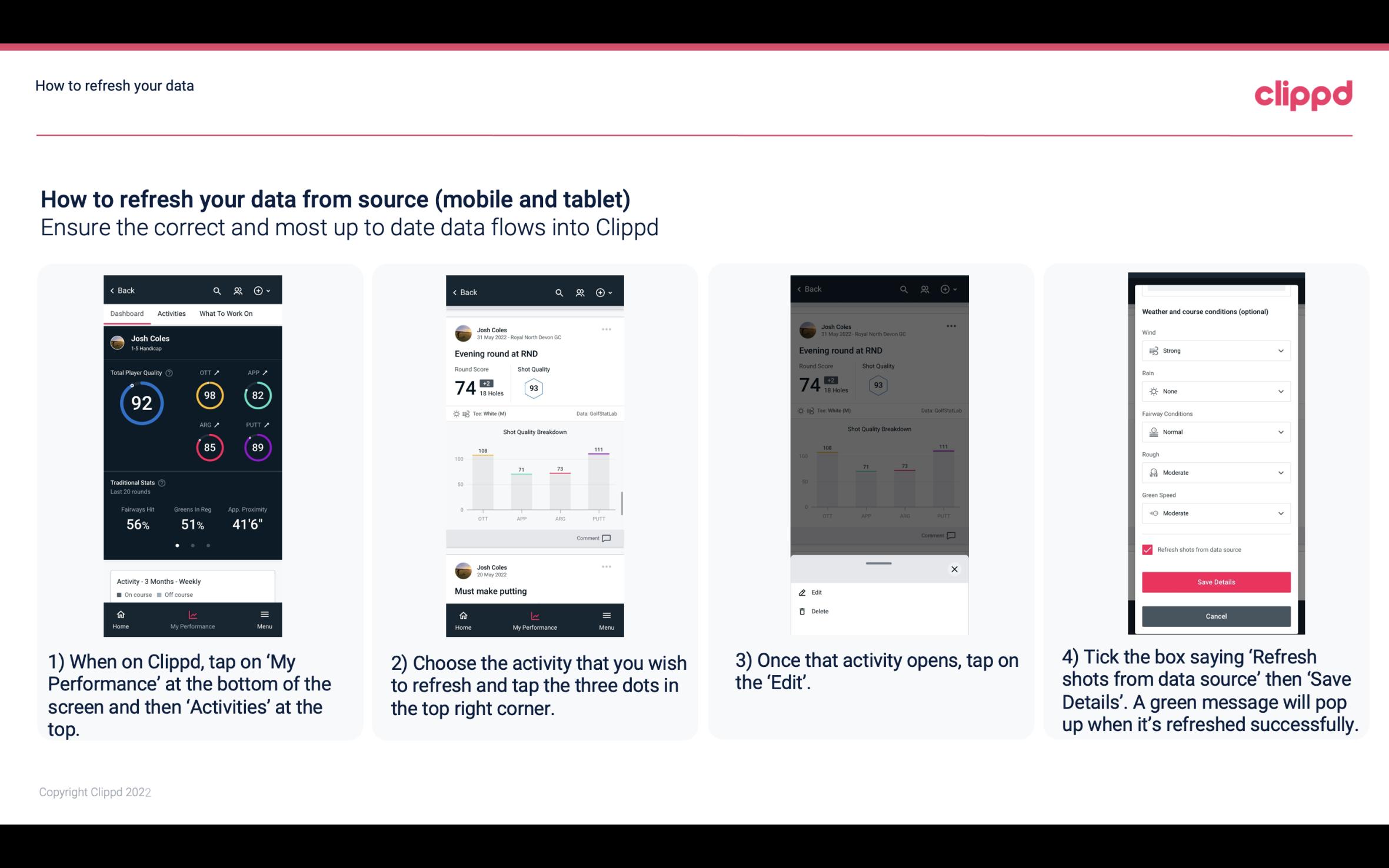Select the 'Dashboard' tab
Screen dimensions: 1389x868
(x=127, y=313)
